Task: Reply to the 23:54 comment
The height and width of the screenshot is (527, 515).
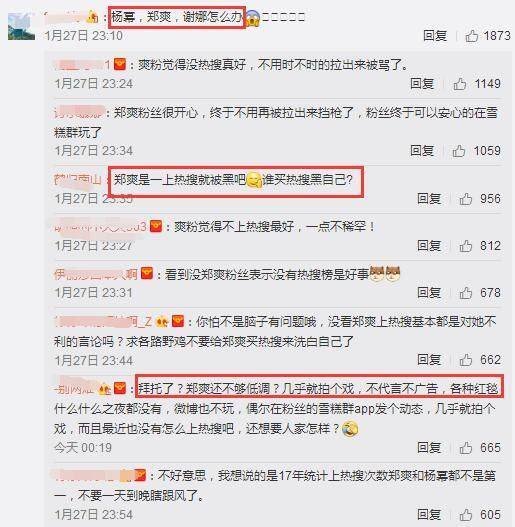Action: (x=429, y=515)
